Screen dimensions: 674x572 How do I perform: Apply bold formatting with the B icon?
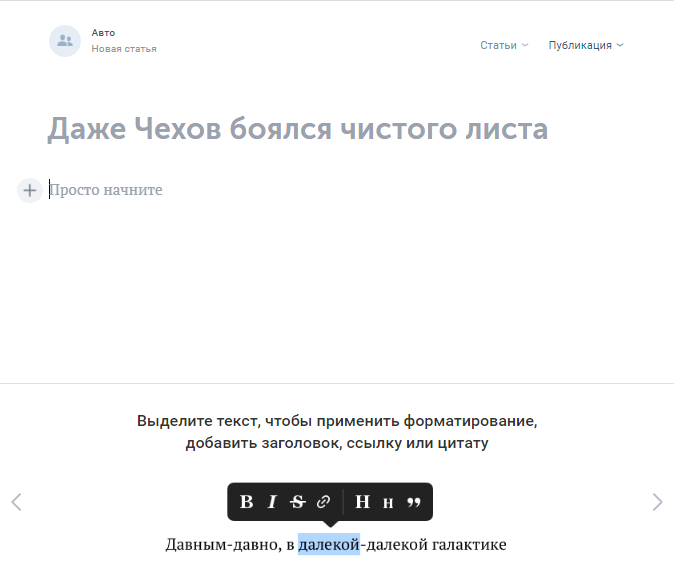tap(247, 502)
